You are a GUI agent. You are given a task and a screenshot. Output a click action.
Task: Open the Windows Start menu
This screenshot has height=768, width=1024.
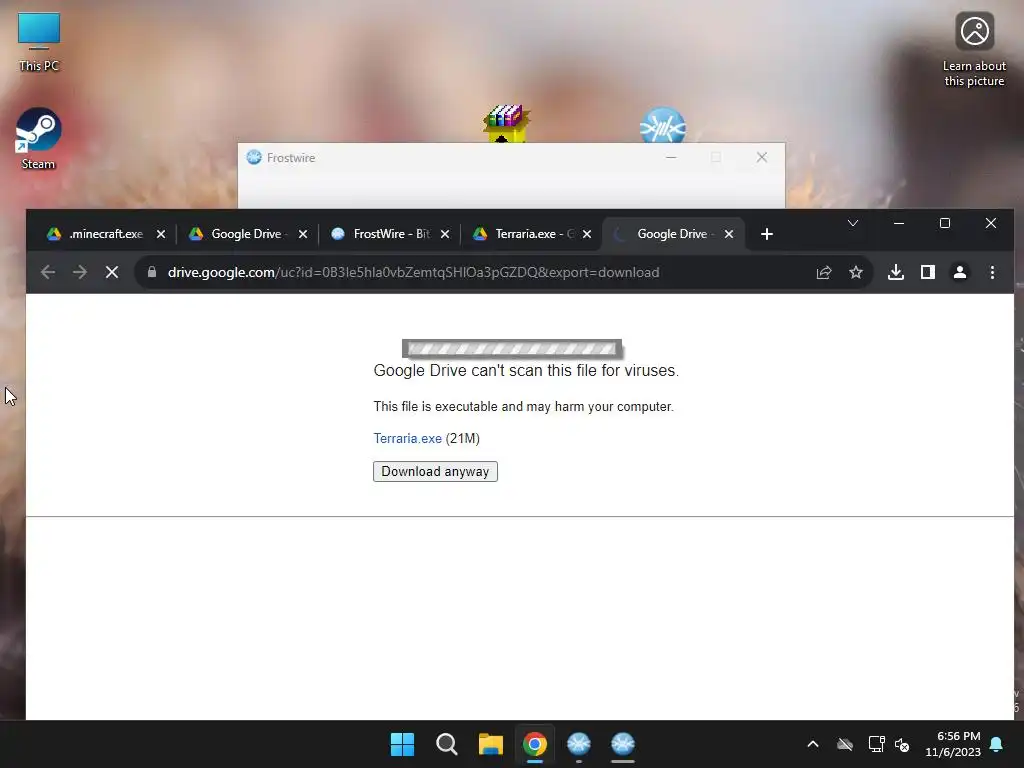402,744
